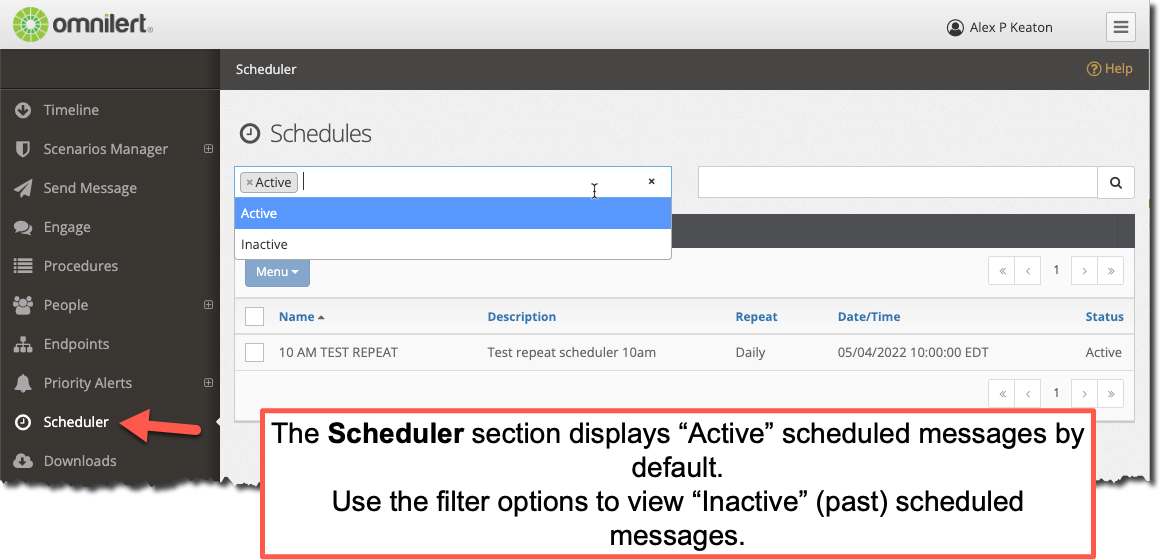
Task: Open the hamburger menu icon
Action: click(x=1121, y=27)
